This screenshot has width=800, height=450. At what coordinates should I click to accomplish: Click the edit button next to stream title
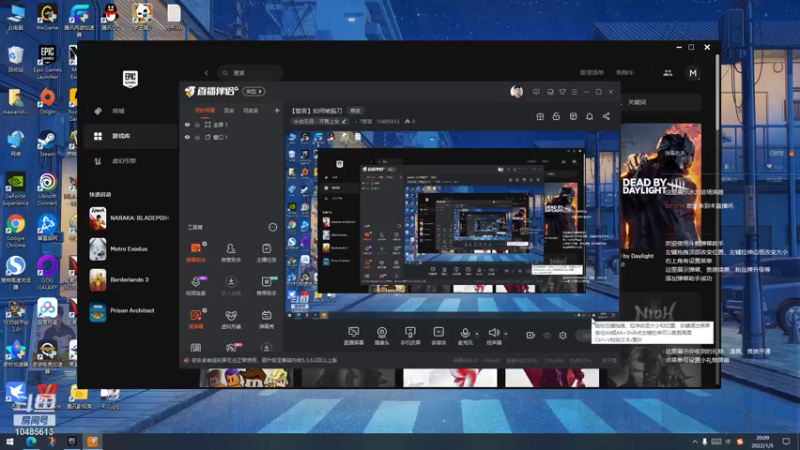[x=355, y=111]
